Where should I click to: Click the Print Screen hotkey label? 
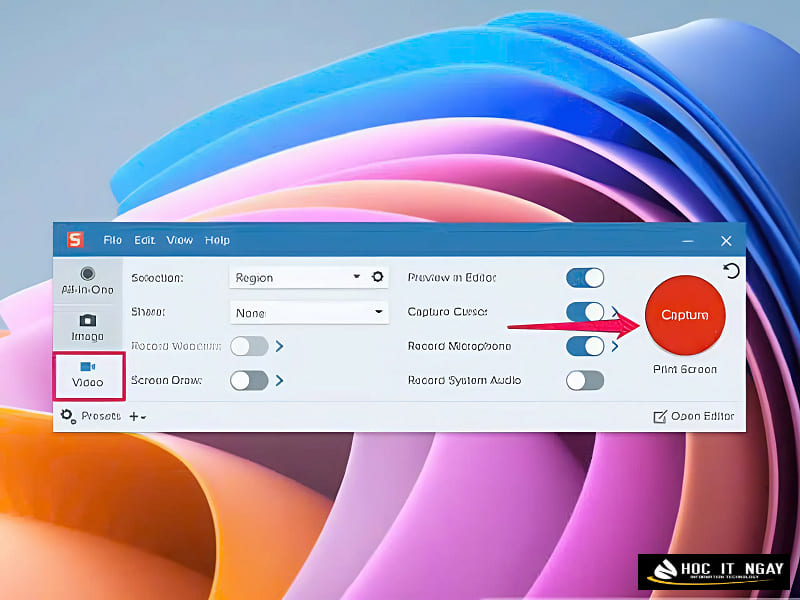(x=685, y=369)
